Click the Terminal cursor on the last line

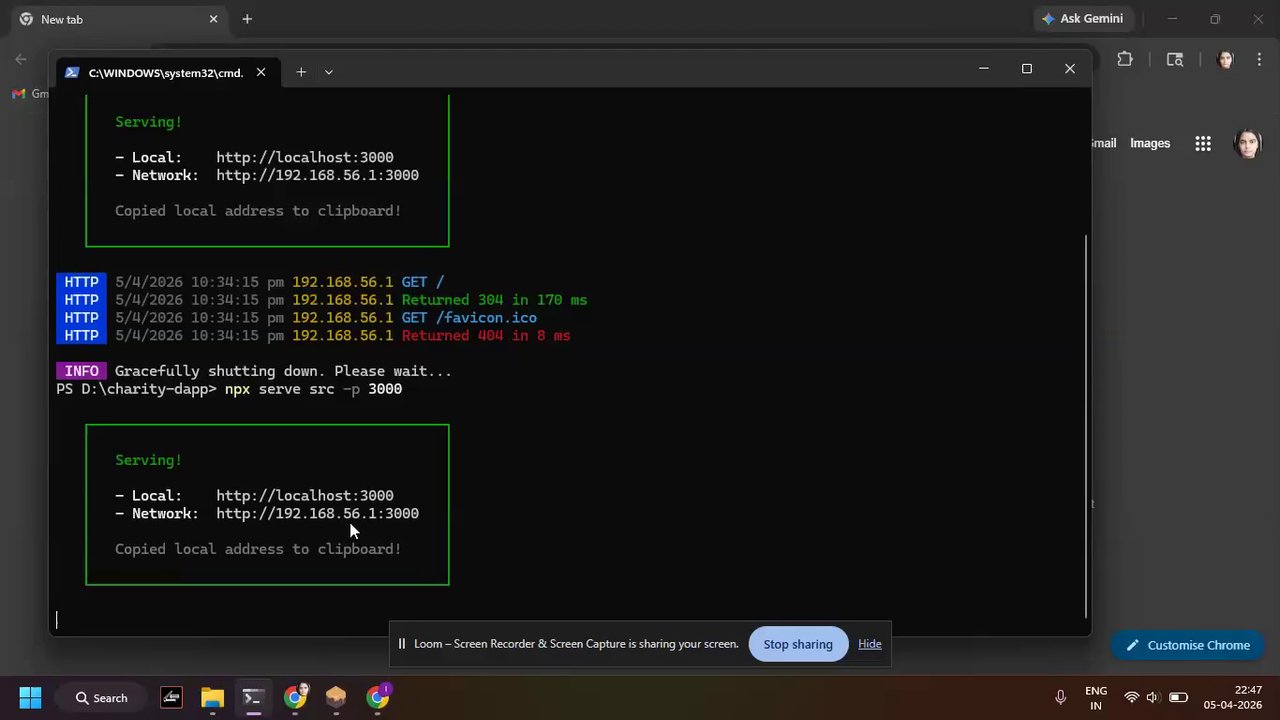coord(57,620)
